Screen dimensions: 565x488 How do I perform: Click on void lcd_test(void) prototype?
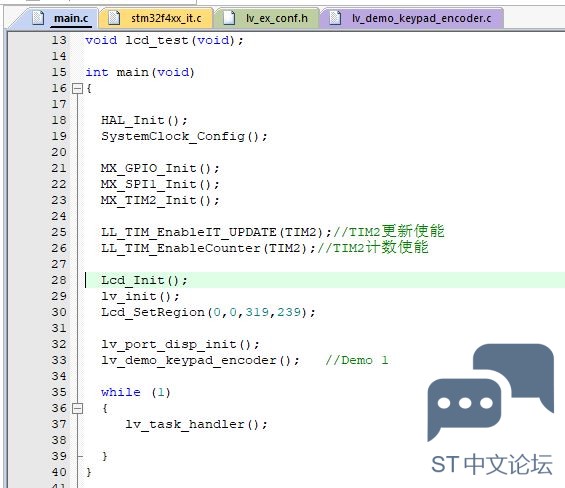164,40
